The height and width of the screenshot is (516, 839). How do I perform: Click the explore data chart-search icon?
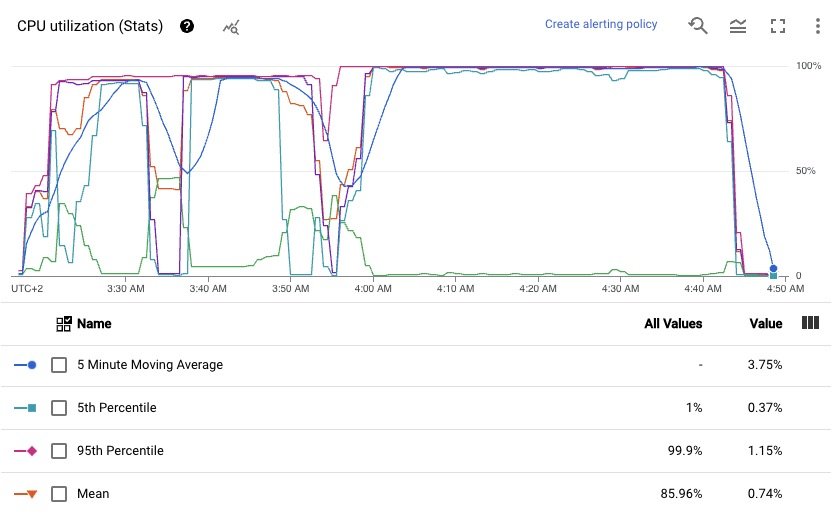pyautogui.click(x=231, y=27)
